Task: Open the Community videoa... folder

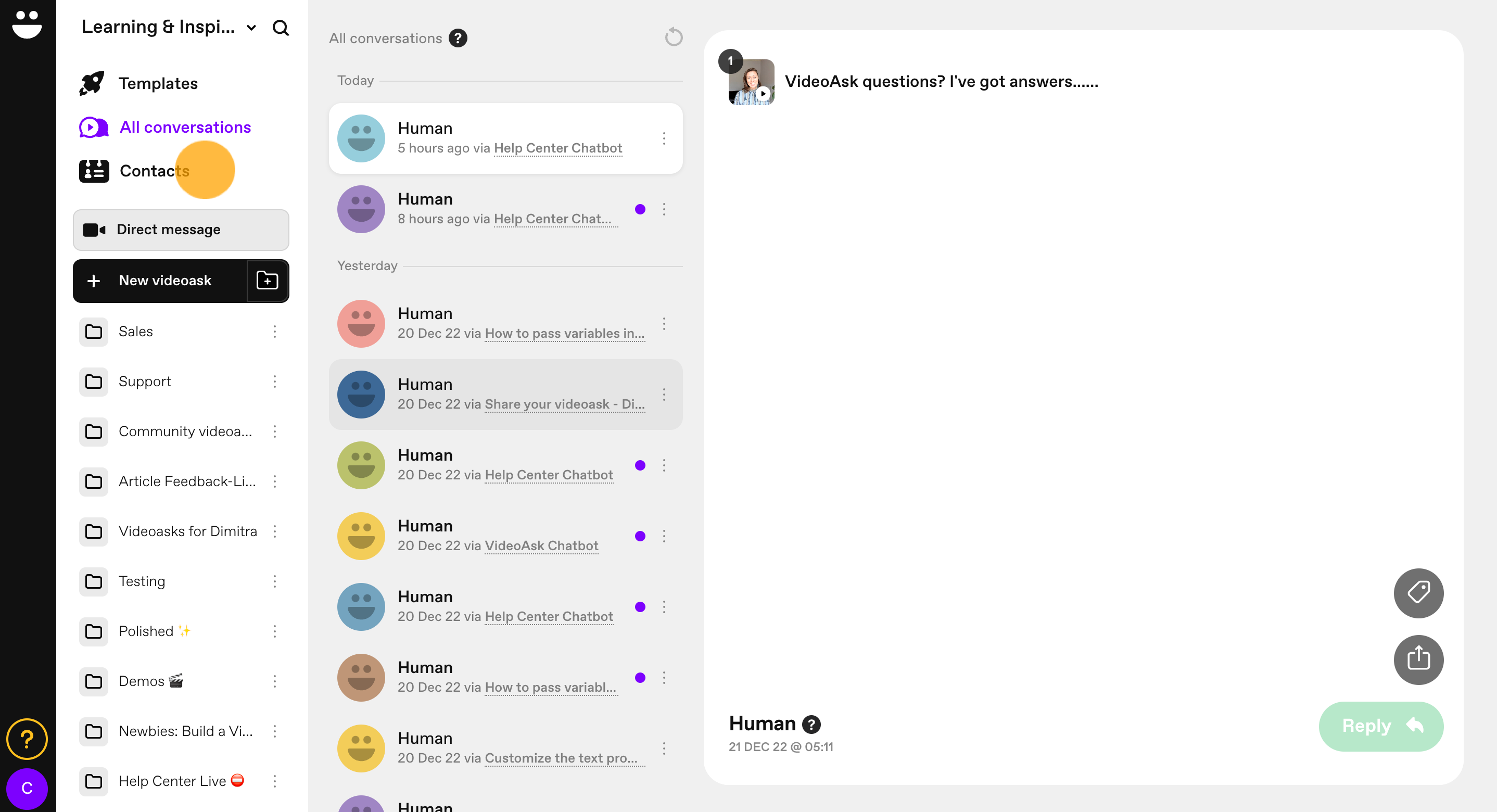Action: click(x=185, y=432)
